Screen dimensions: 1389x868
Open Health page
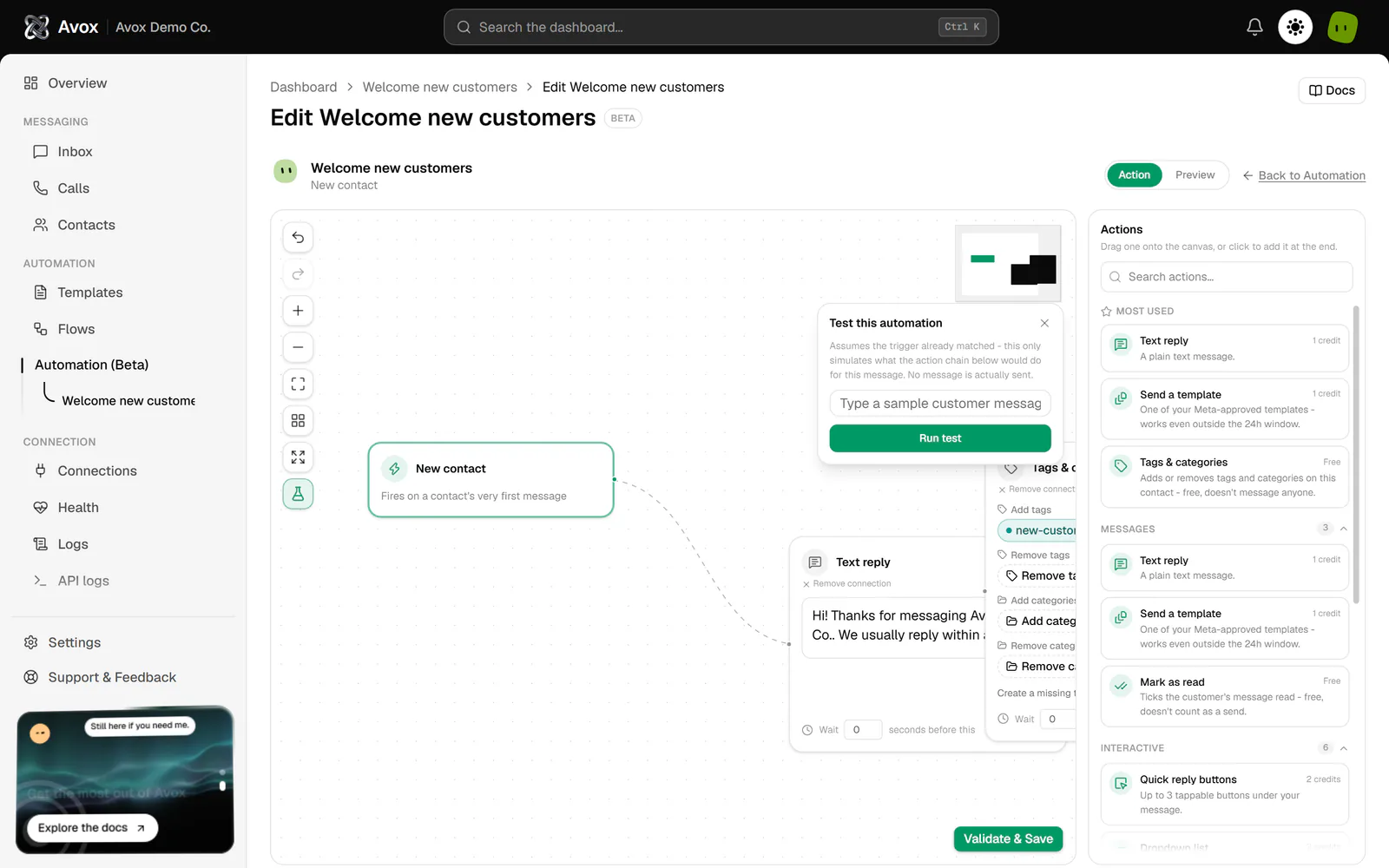pos(78,508)
